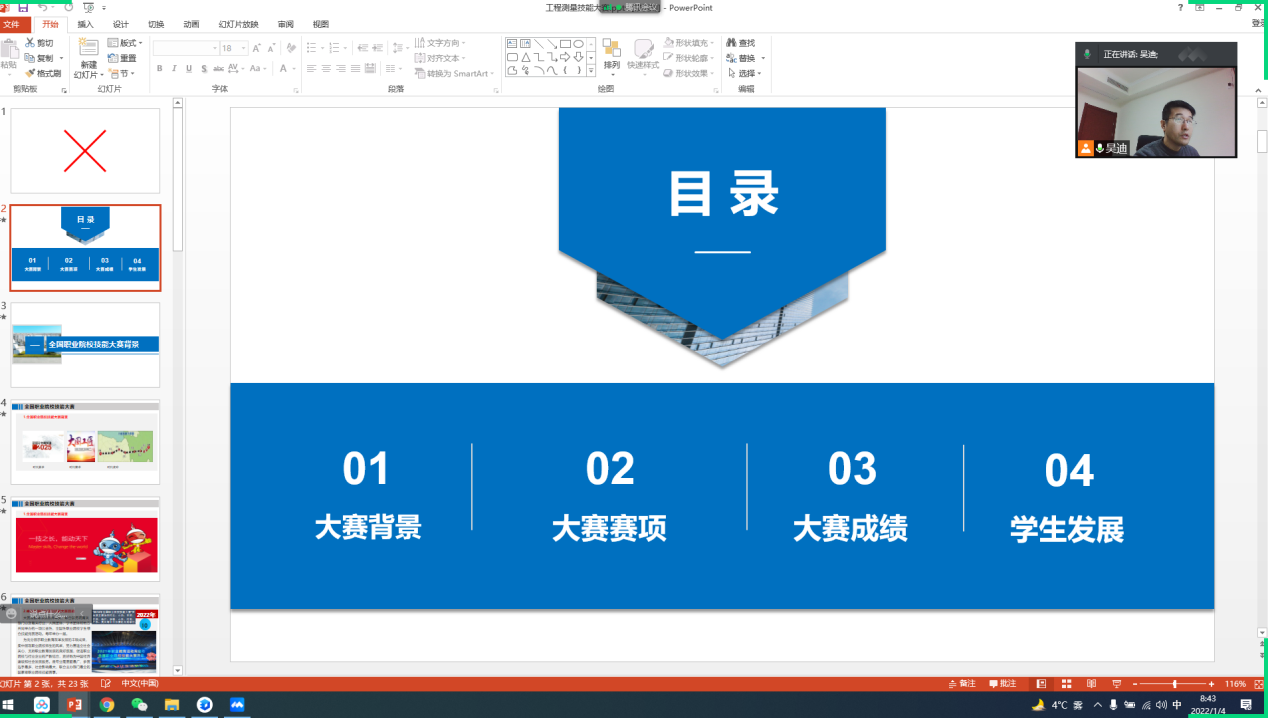Switch to Reading view in status bar
1268x718 pixels.
tap(1090, 684)
